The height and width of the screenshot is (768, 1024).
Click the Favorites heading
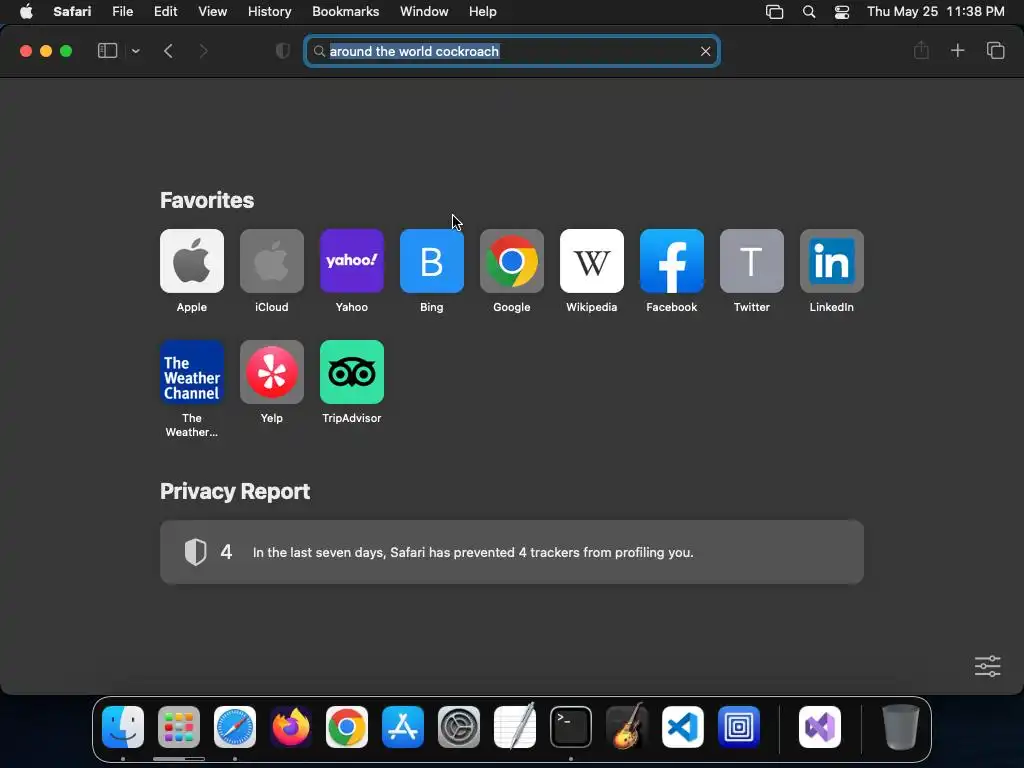(207, 200)
